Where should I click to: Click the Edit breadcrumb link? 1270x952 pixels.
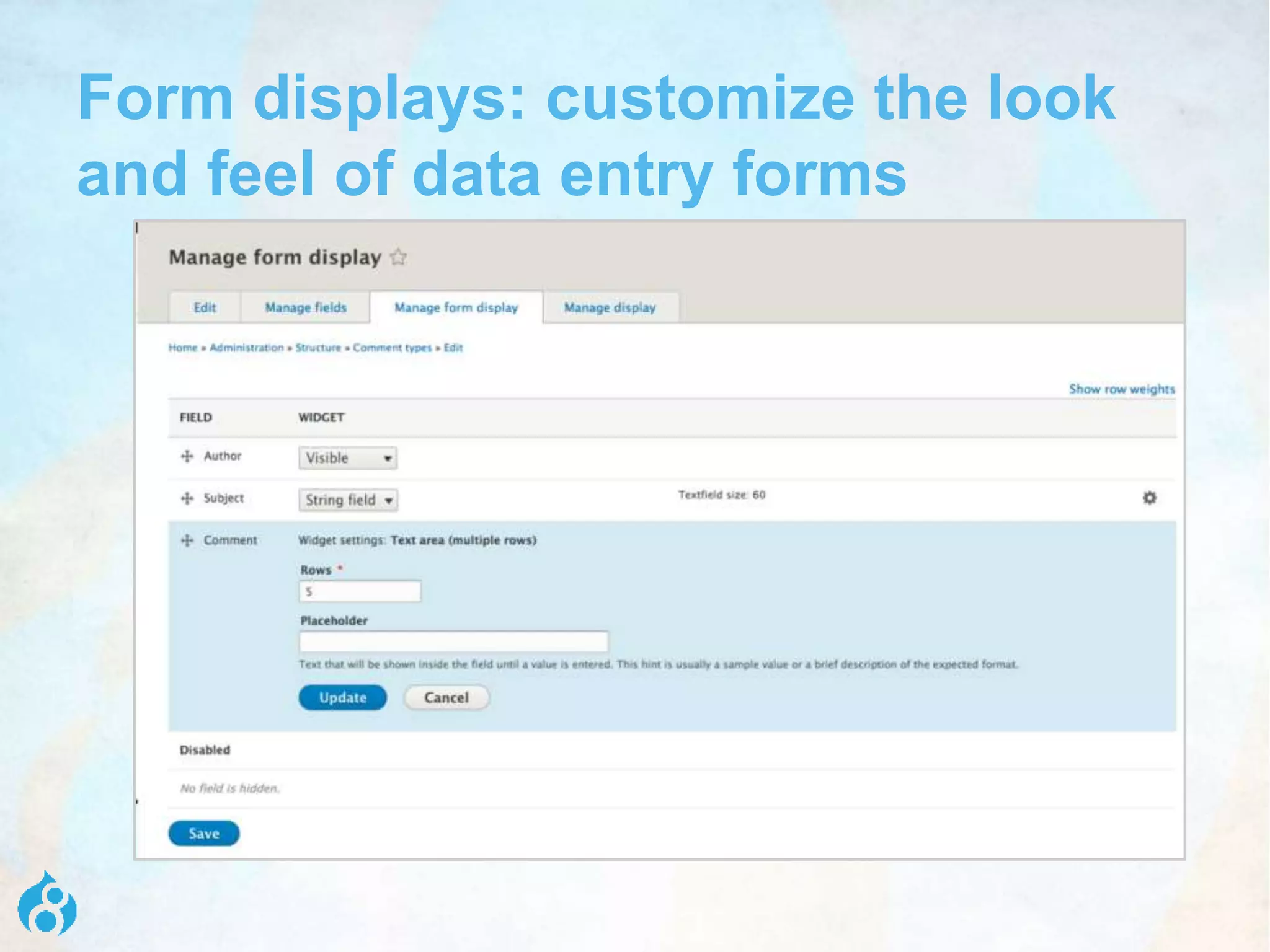(x=453, y=348)
